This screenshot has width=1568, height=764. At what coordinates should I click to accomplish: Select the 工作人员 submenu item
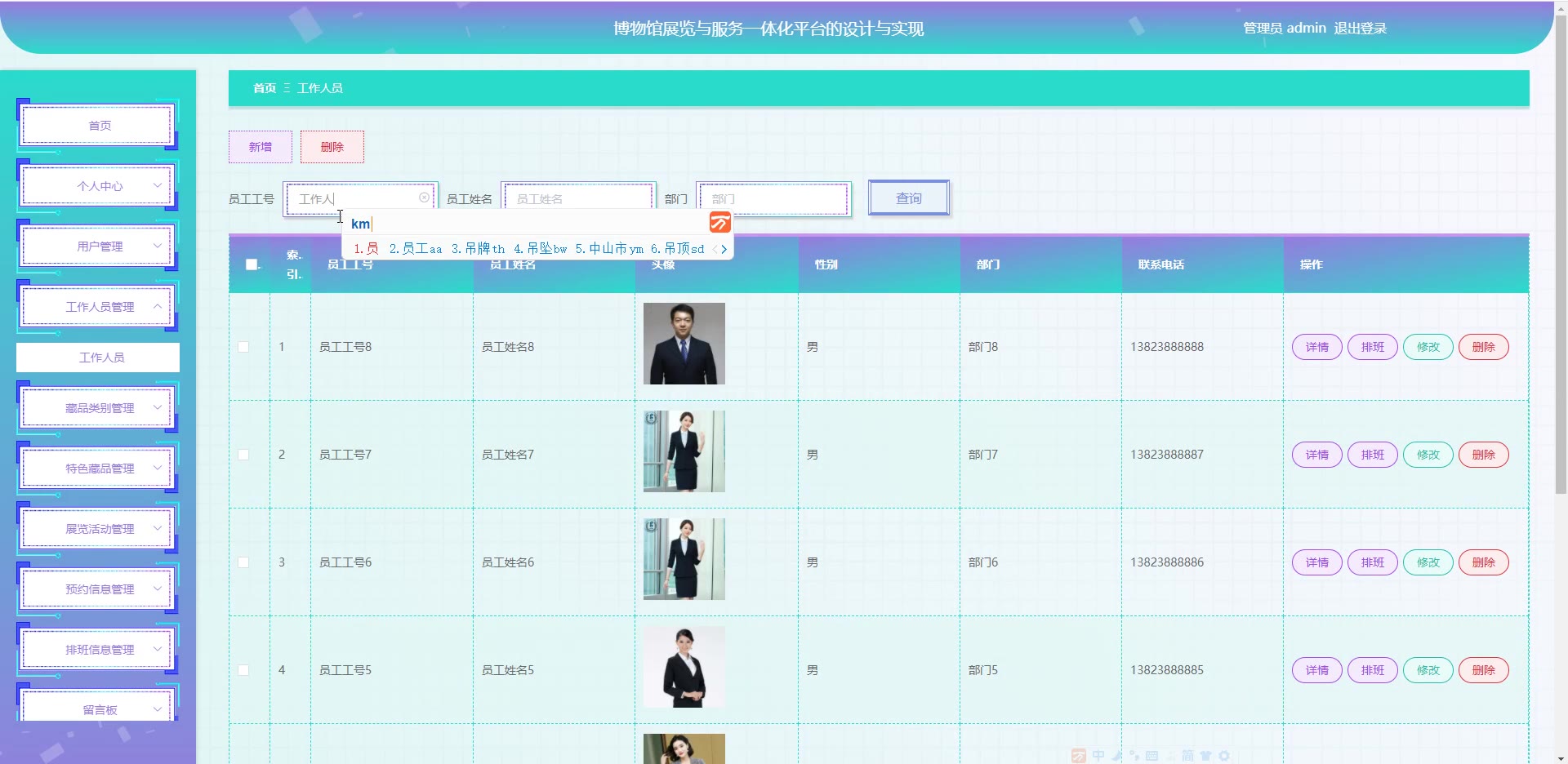point(98,358)
